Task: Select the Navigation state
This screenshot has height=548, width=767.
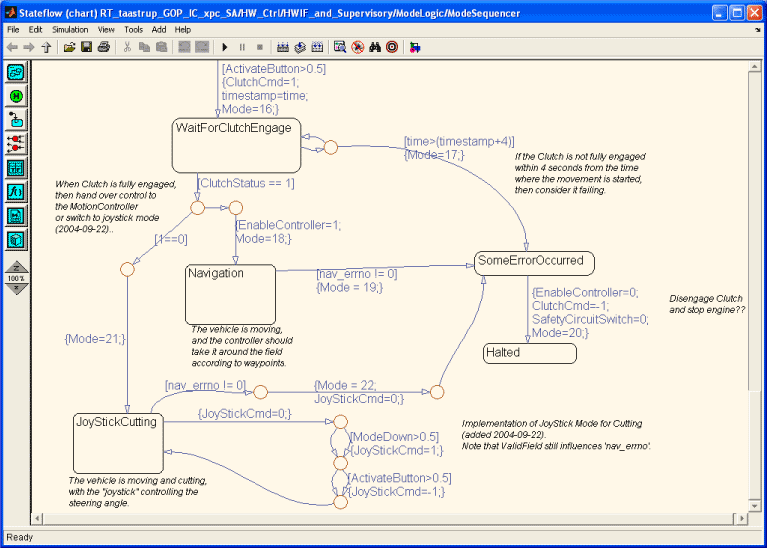Action: (x=230, y=295)
